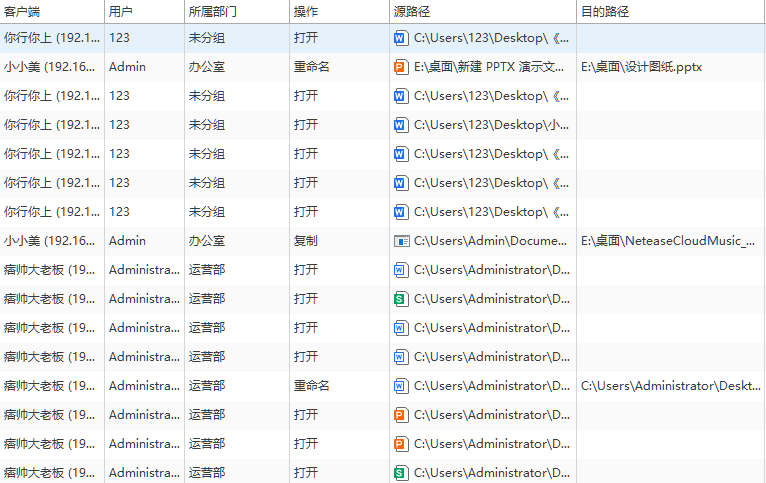Click PowerPoint icon beside 新建 PPTX 演示文 path

click(401, 67)
